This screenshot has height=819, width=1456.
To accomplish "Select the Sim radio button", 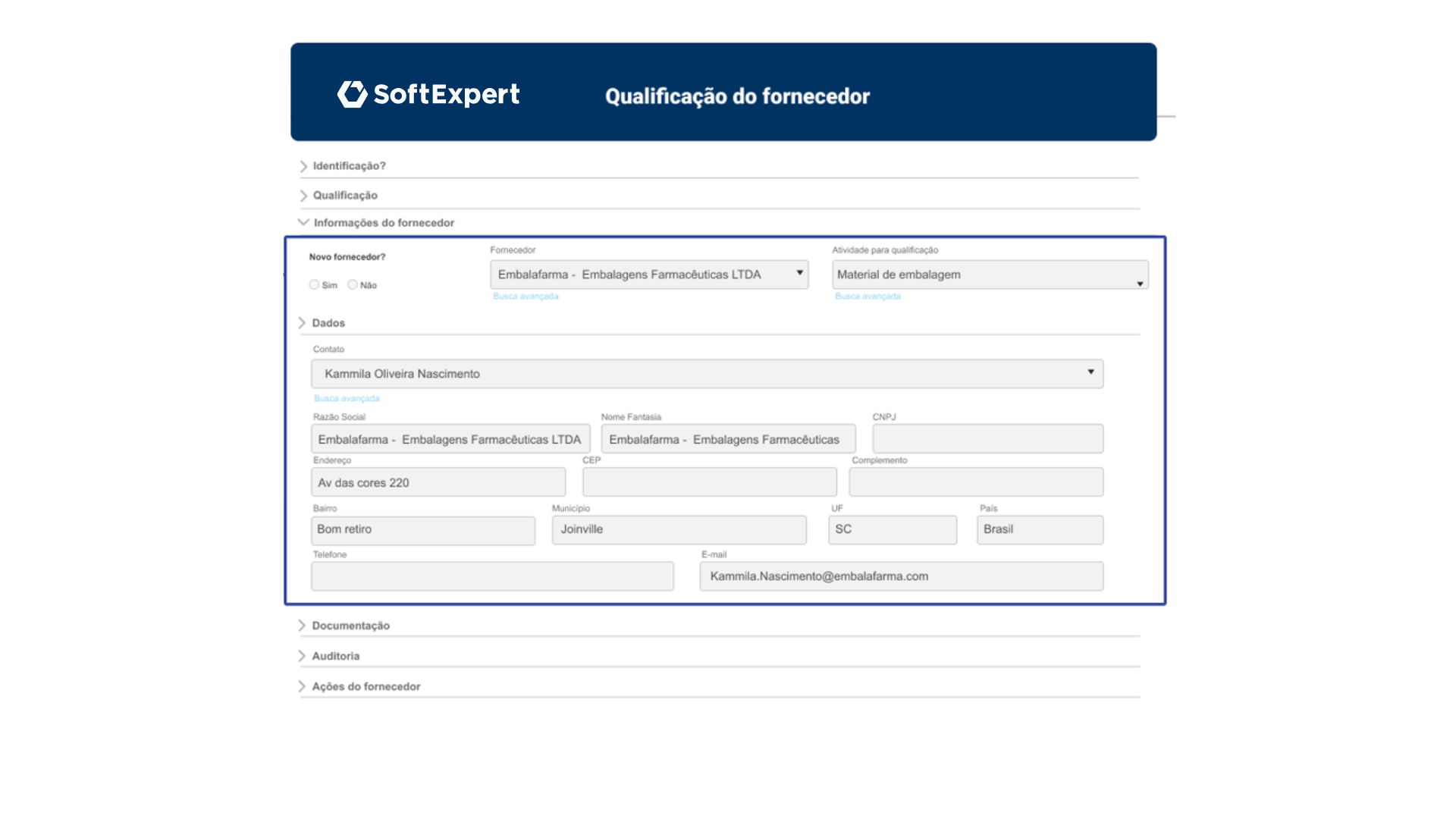I will [314, 284].
